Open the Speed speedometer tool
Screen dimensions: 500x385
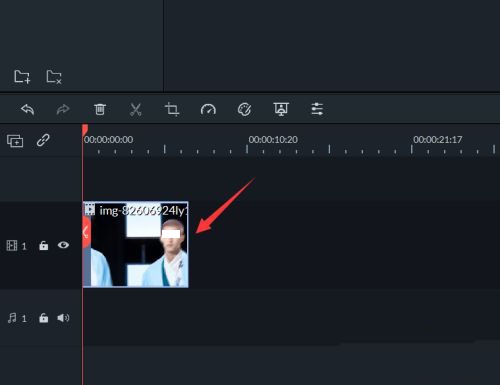(x=208, y=109)
